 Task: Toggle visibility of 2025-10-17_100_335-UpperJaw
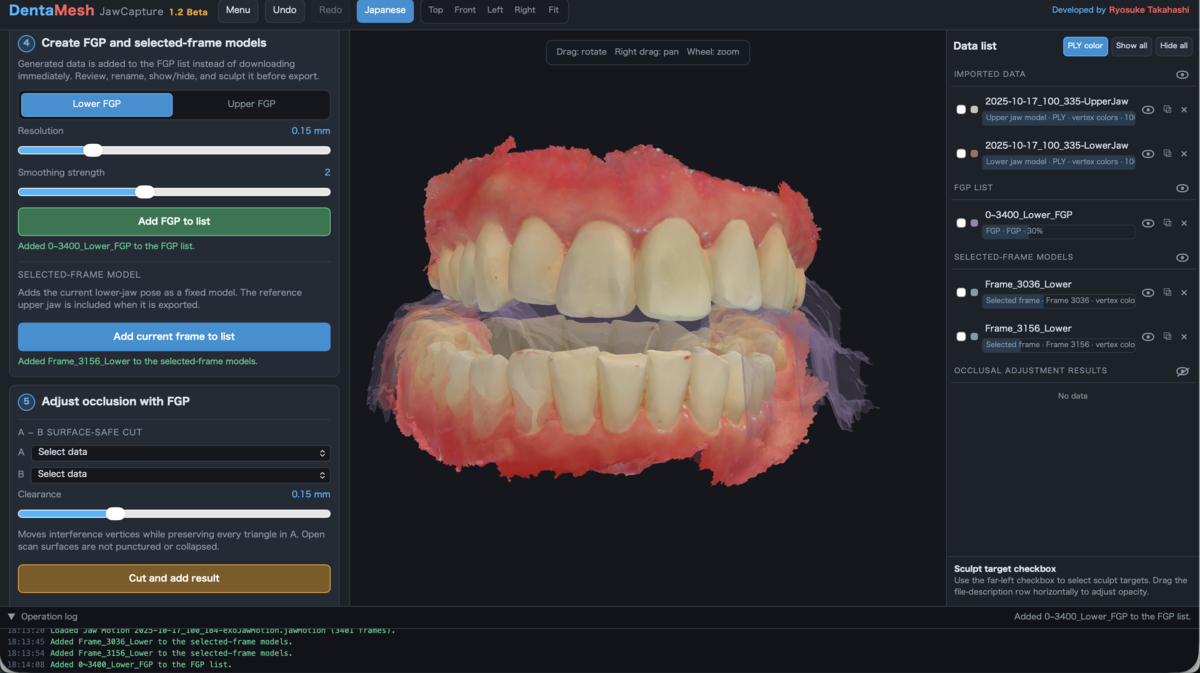(x=1148, y=110)
